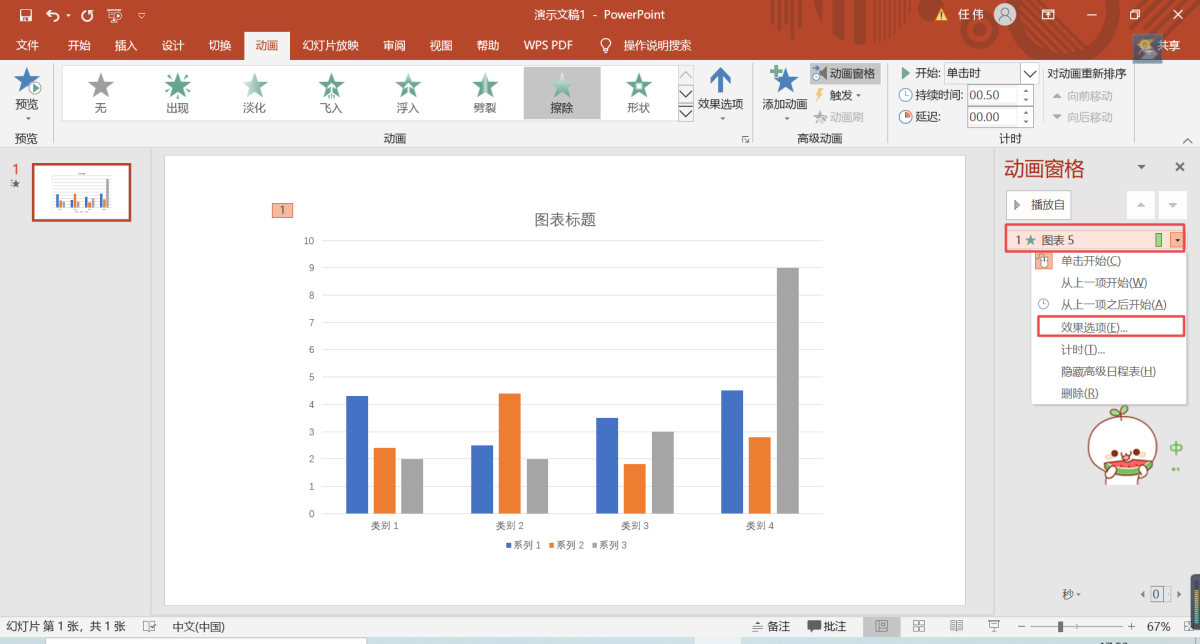
Task: Open the 幻灯片放映 slideshow tab
Action: coord(330,45)
